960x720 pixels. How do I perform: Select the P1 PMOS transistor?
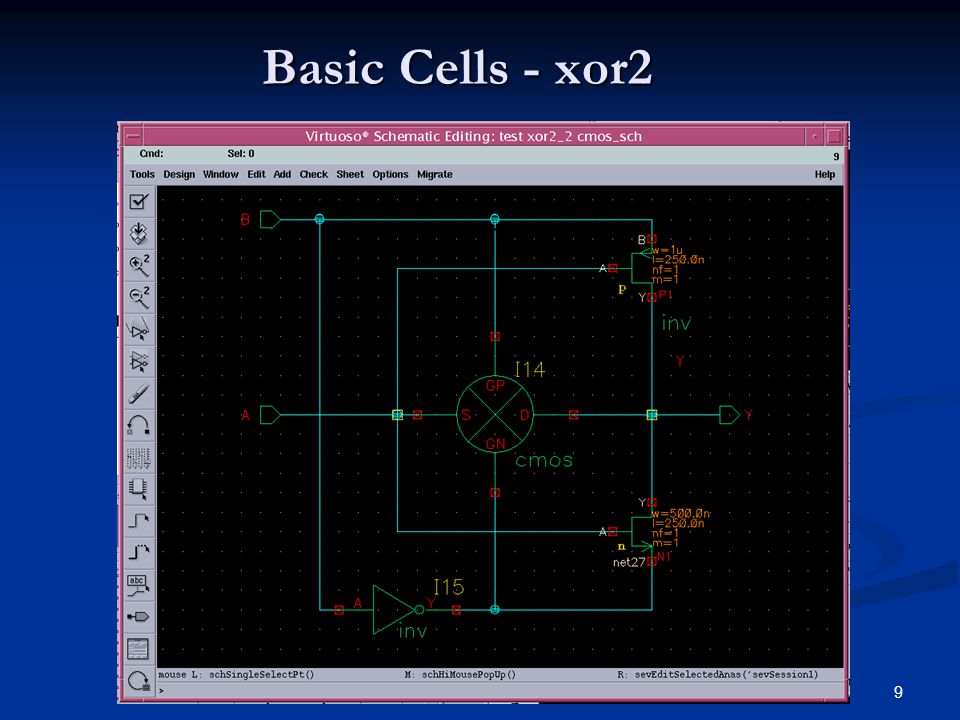pos(642,268)
